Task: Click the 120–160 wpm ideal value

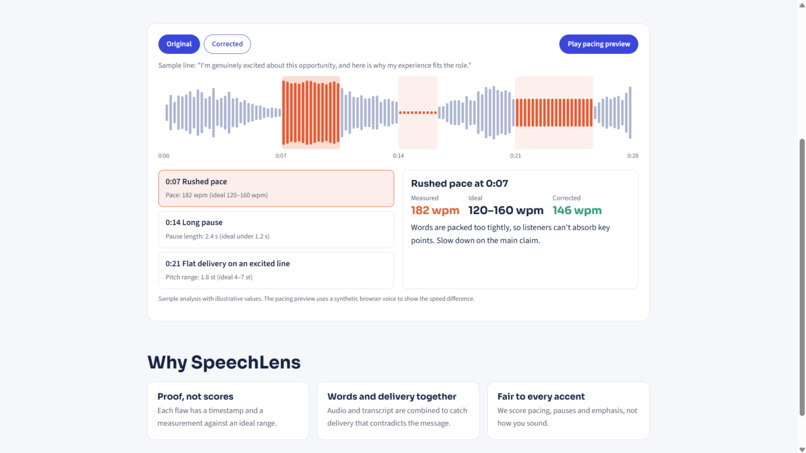Action: click(506, 210)
